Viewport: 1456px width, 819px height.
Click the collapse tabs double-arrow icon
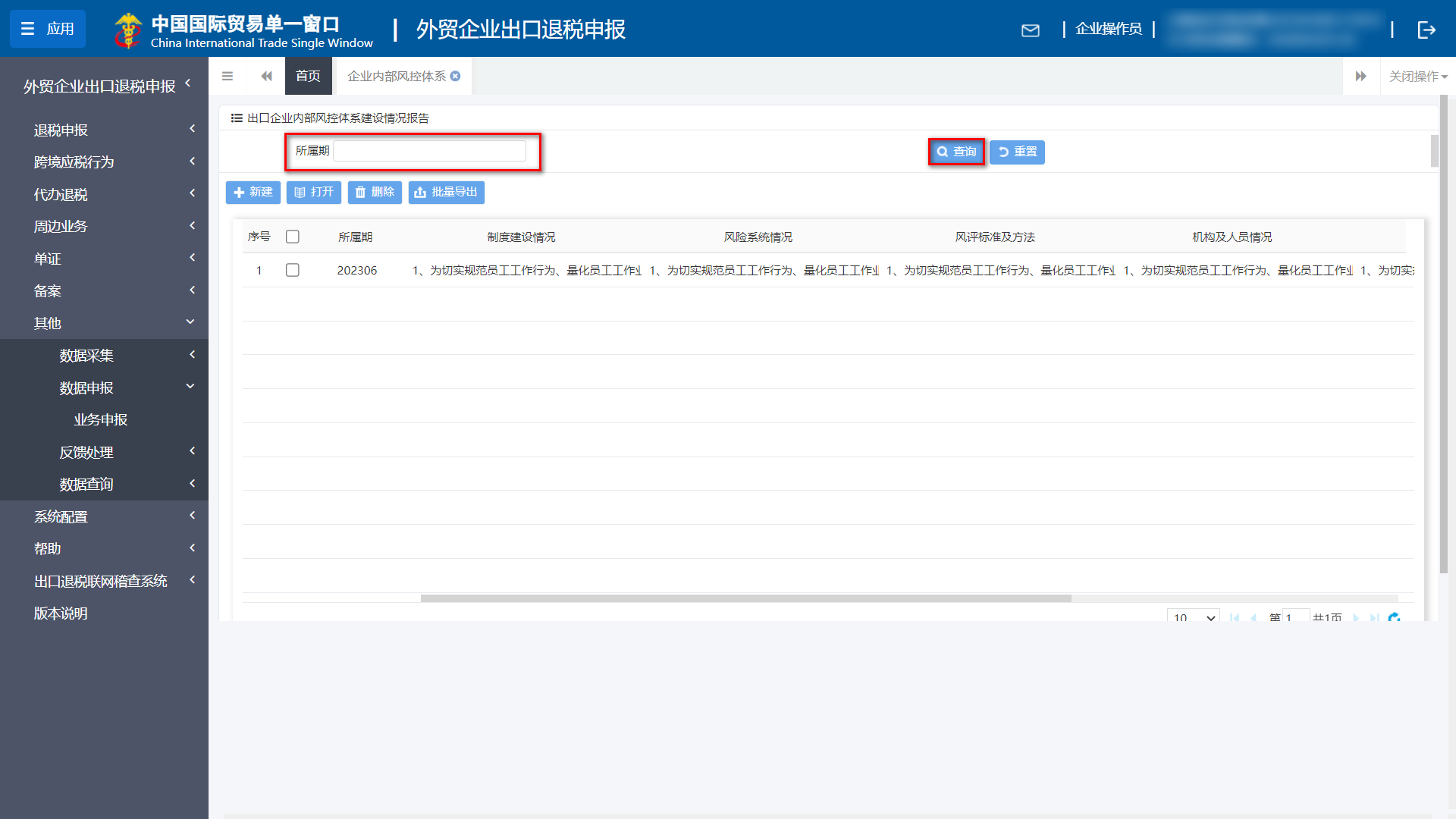tap(266, 76)
